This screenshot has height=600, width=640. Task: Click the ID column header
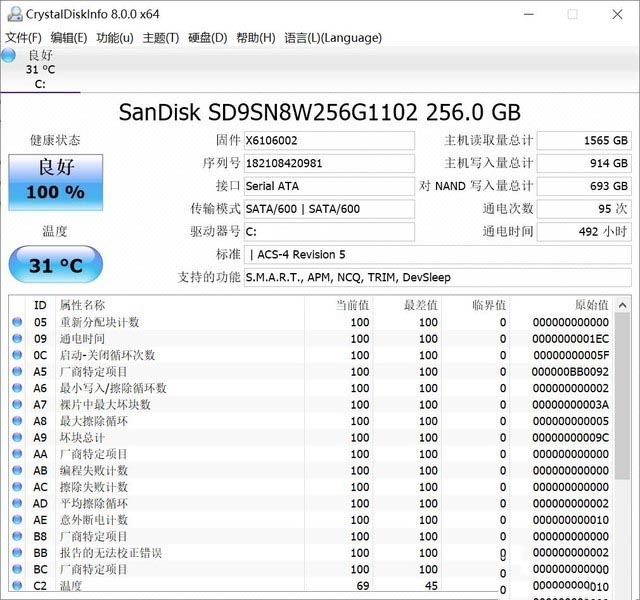[x=40, y=305]
